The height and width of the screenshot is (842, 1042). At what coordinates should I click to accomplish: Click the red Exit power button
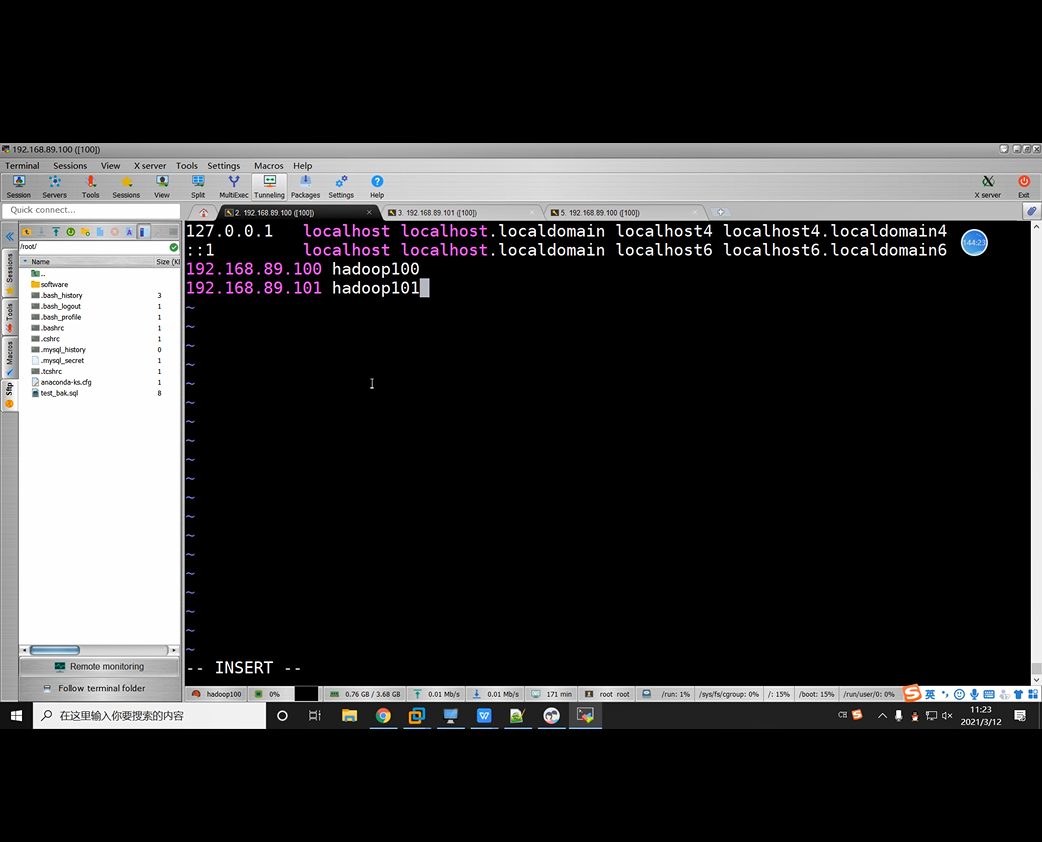pyautogui.click(x=1023, y=187)
